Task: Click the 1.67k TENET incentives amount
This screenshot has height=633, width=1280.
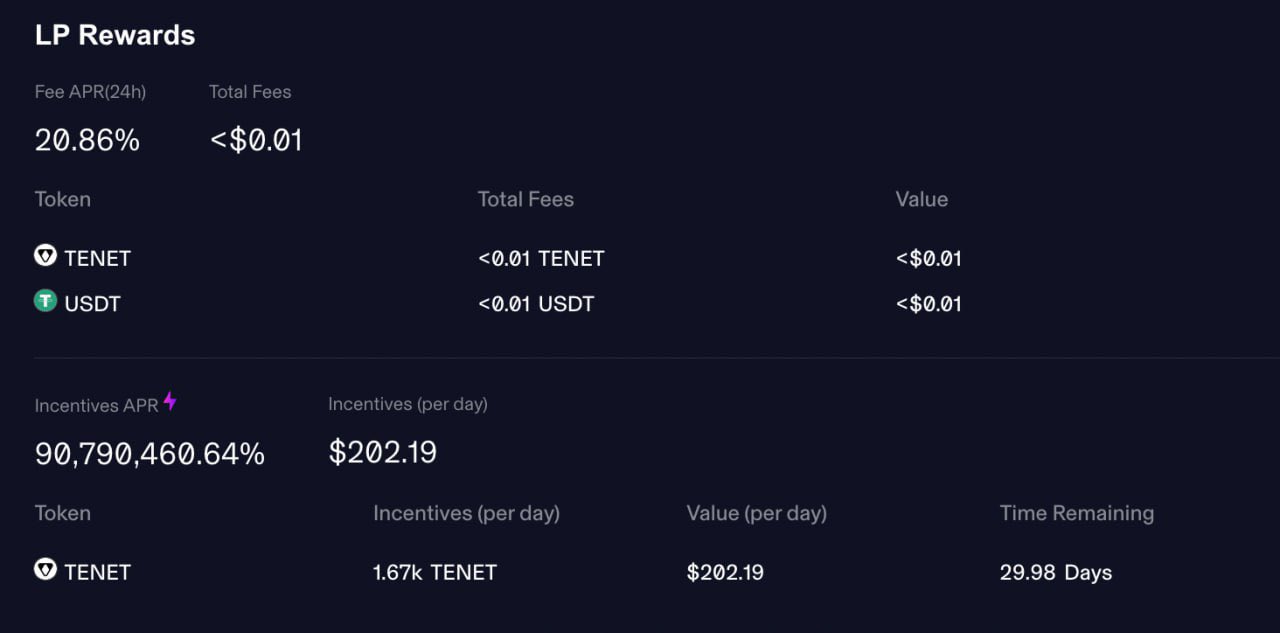Action: point(435,573)
